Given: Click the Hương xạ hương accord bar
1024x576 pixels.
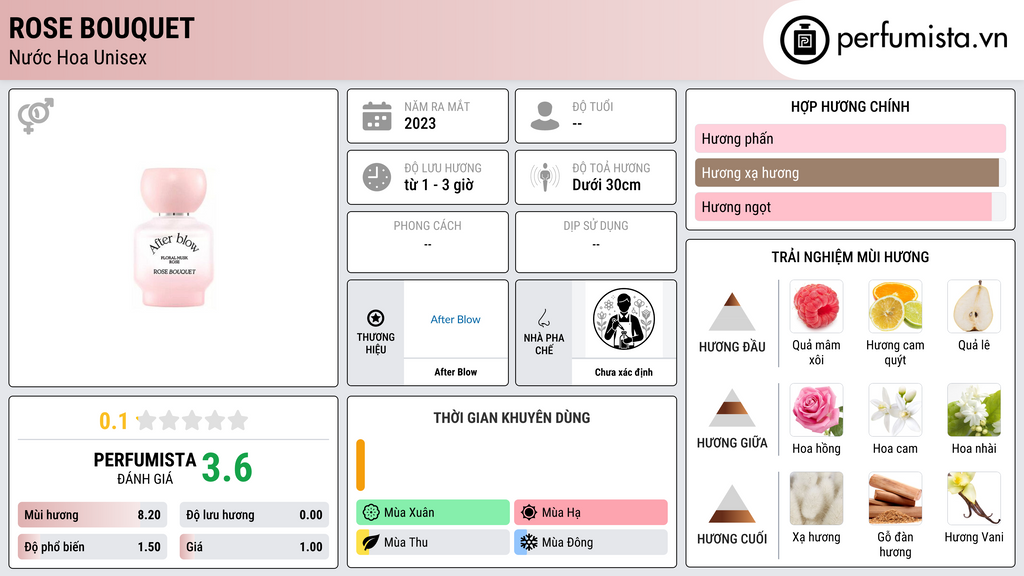Looking at the screenshot, I should pos(850,173).
